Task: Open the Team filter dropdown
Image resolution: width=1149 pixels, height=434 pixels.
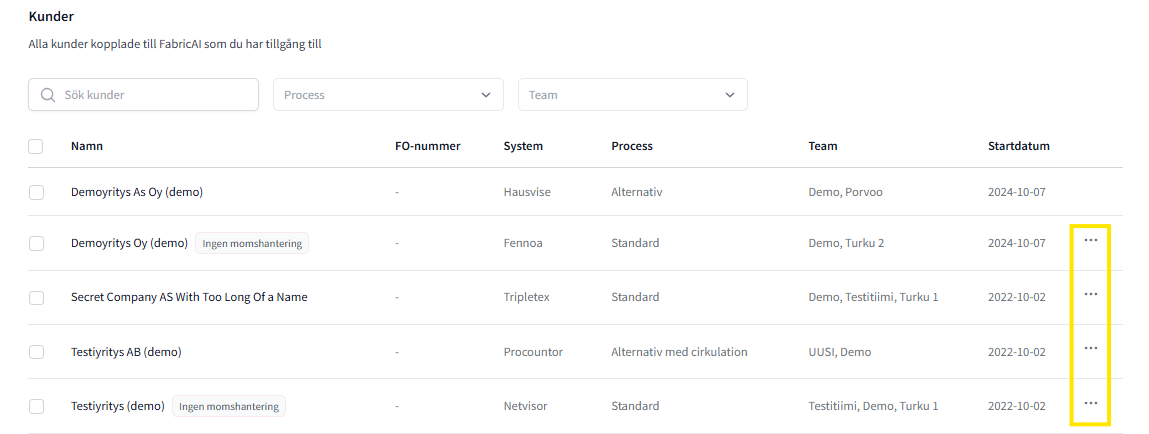Action: [632, 95]
